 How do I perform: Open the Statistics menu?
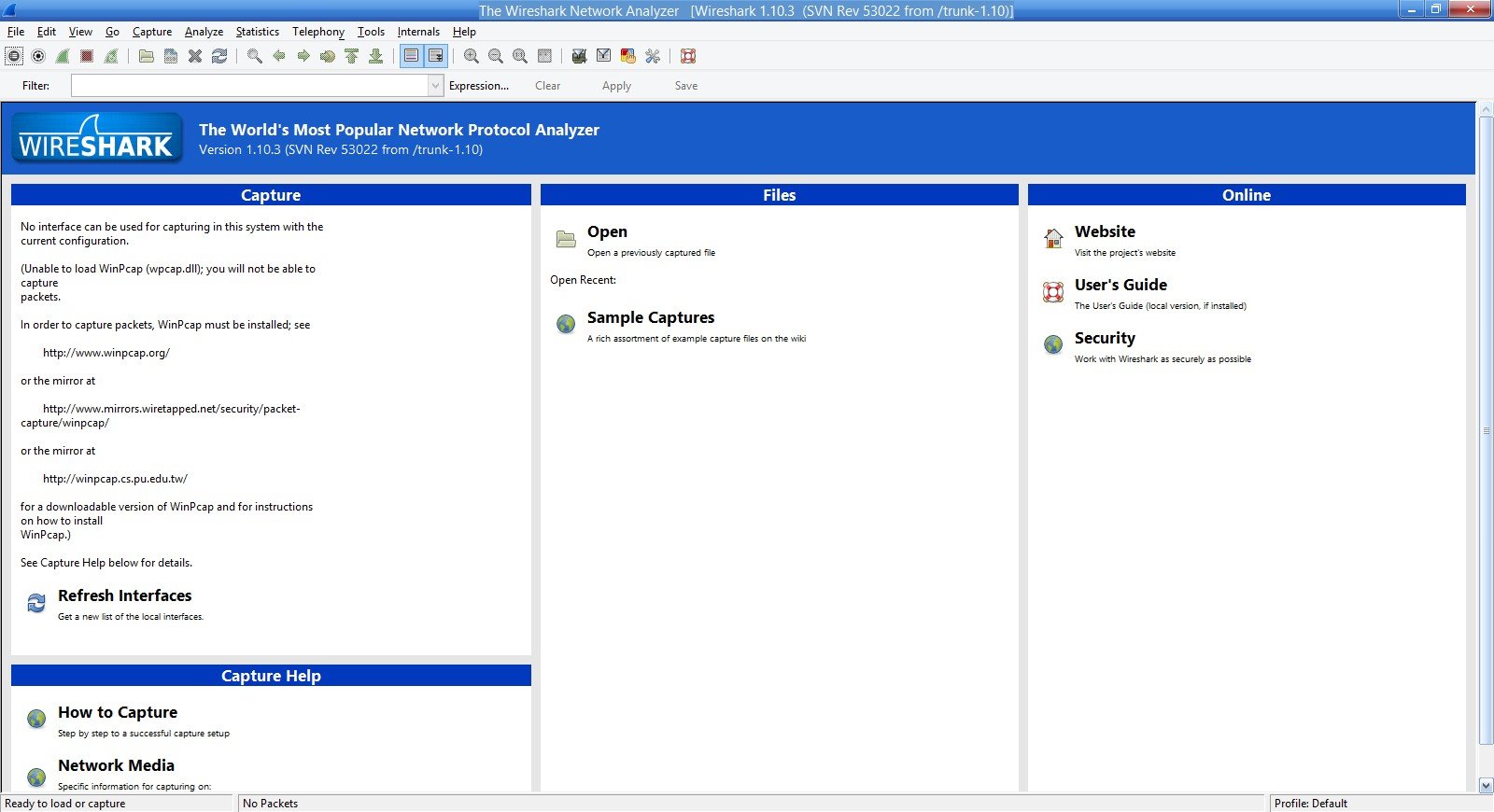pos(258,32)
